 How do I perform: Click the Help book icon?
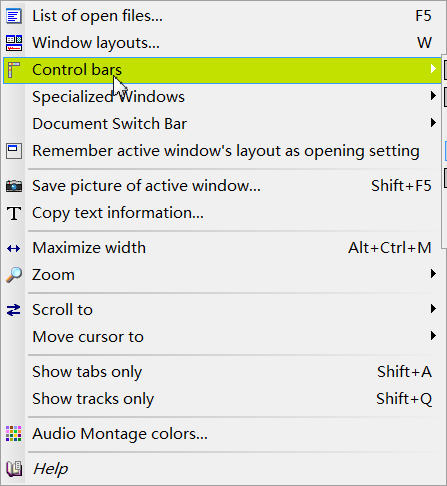tap(14, 469)
